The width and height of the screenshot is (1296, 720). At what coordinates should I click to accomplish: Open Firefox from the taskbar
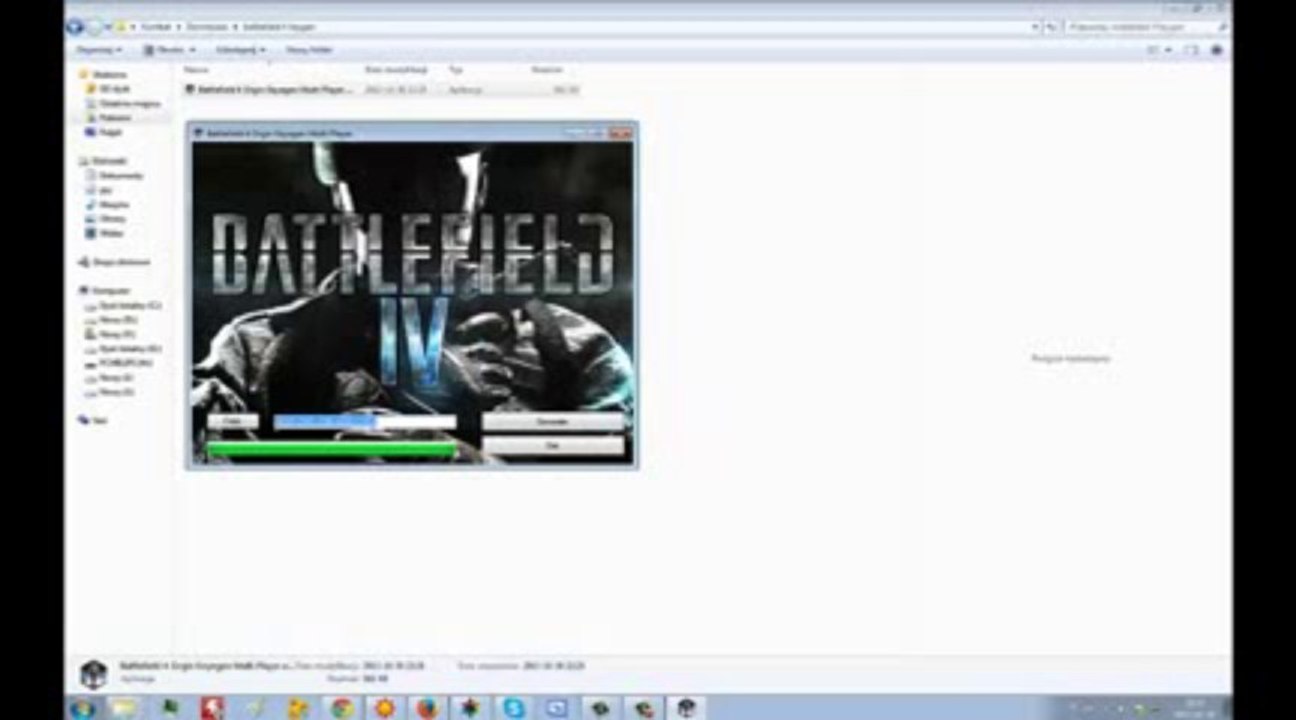pyautogui.click(x=427, y=708)
